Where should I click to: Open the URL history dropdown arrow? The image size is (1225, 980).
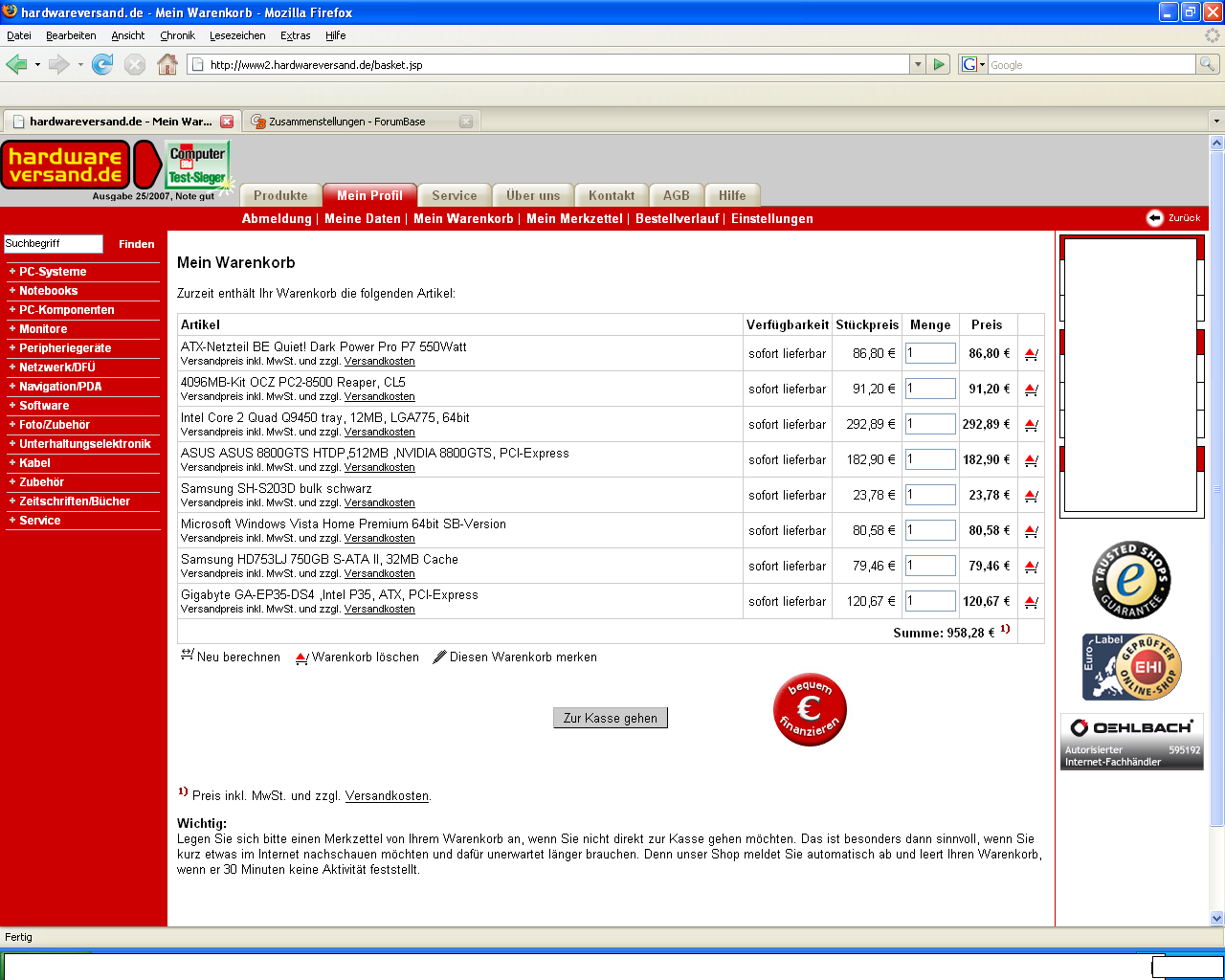pyautogui.click(x=918, y=64)
